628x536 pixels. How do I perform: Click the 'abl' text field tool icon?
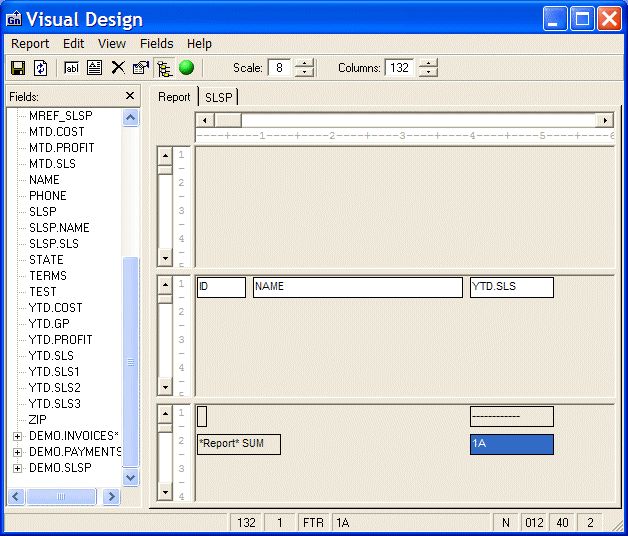72,68
